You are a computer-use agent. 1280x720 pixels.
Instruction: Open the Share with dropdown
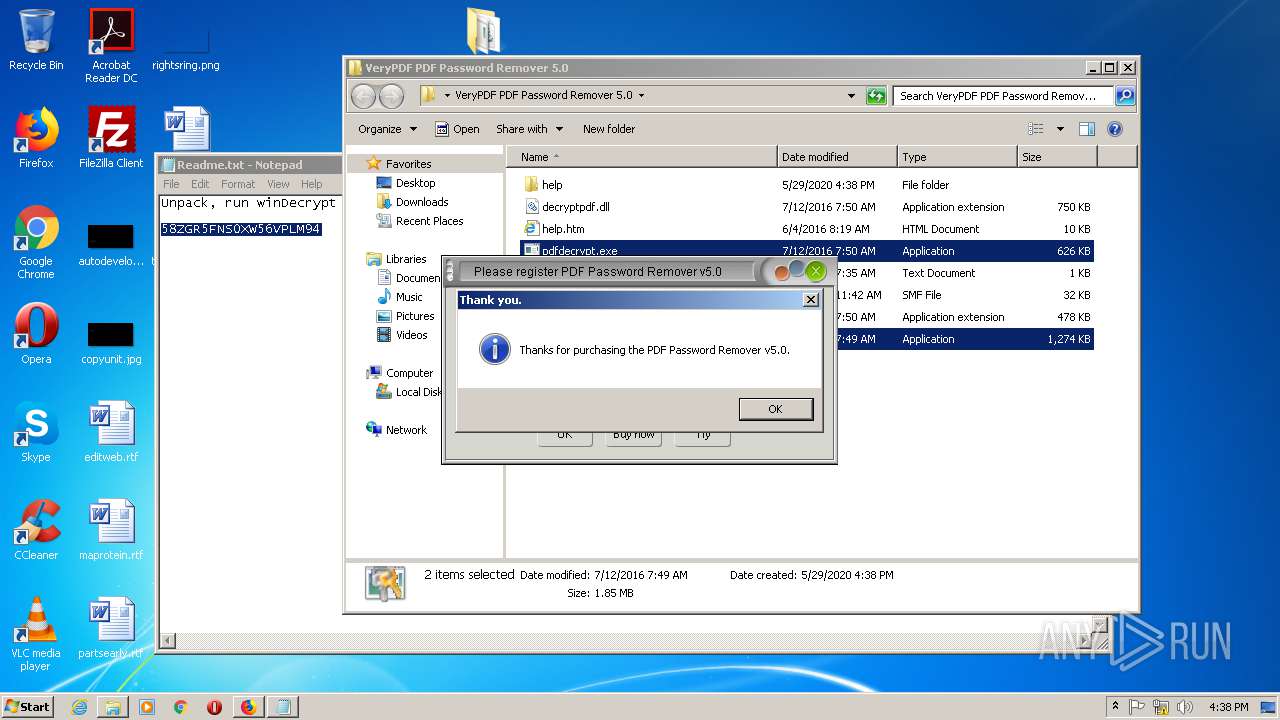529,129
